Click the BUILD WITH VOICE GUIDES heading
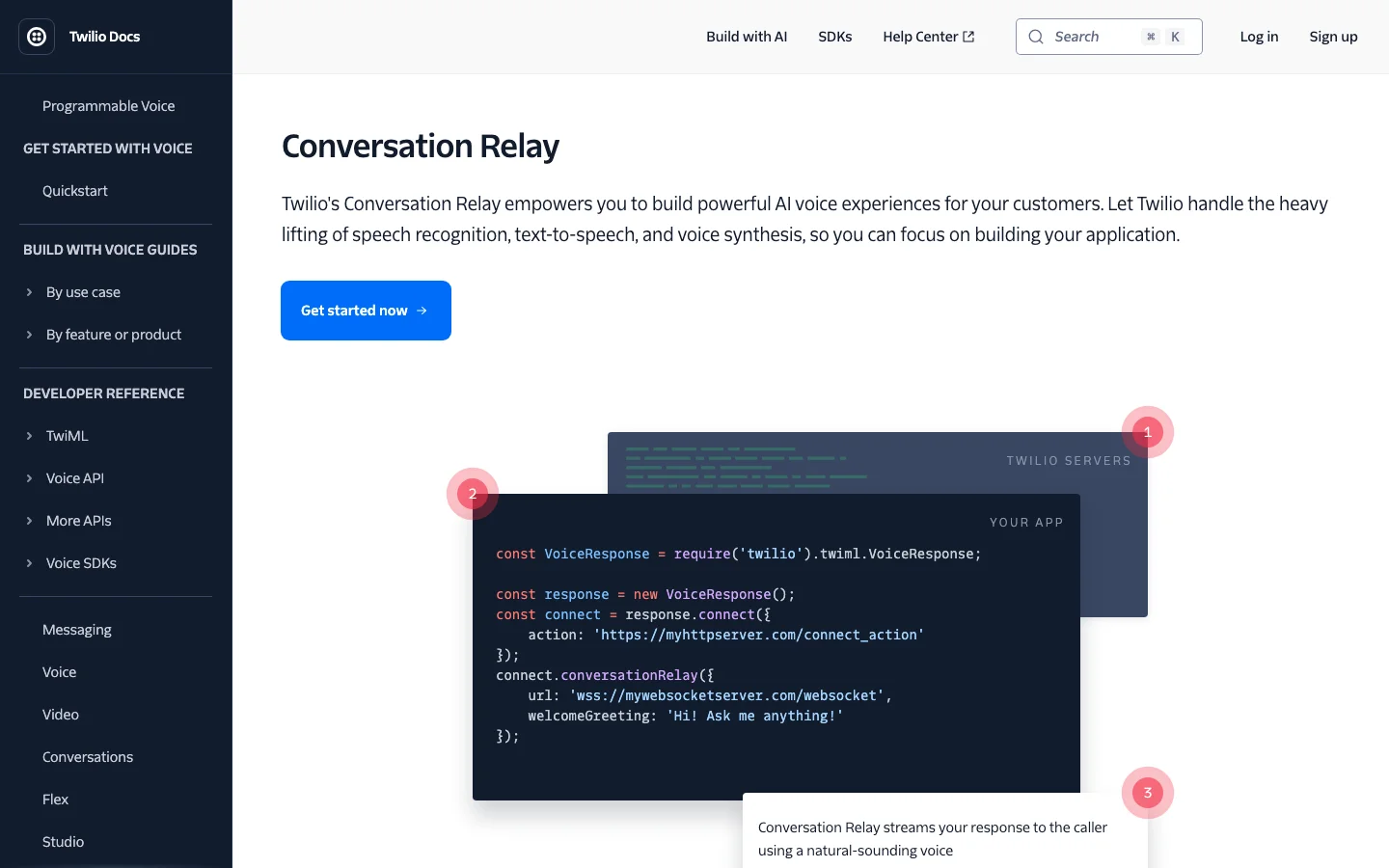Image resolution: width=1389 pixels, height=868 pixels. click(x=110, y=250)
